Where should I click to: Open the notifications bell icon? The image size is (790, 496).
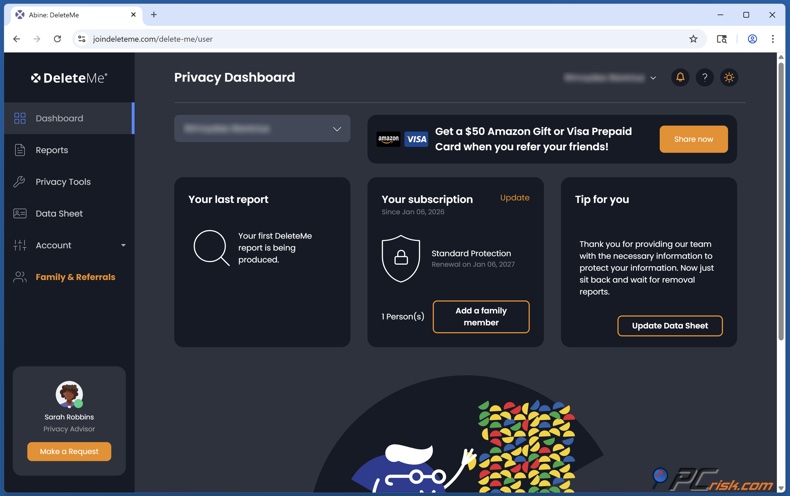click(x=680, y=77)
